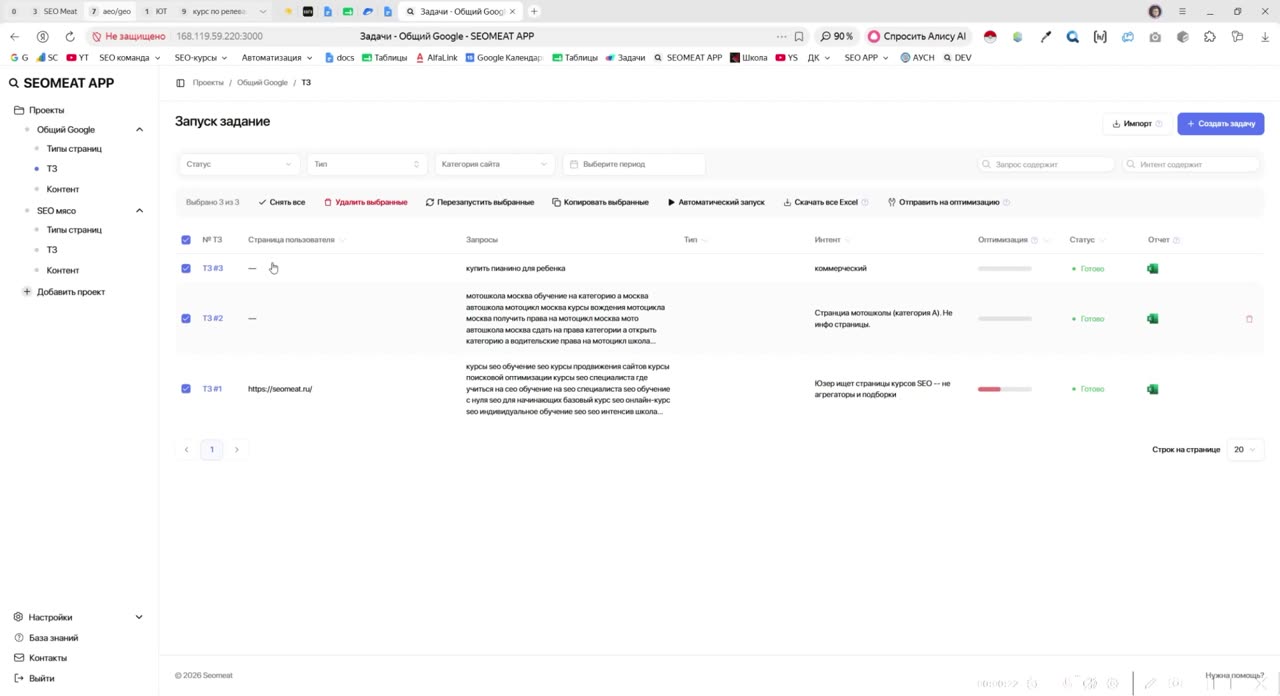Collapse the Общий Google project tree
This screenshot has height=696, width=1280.
pos(139,130)
